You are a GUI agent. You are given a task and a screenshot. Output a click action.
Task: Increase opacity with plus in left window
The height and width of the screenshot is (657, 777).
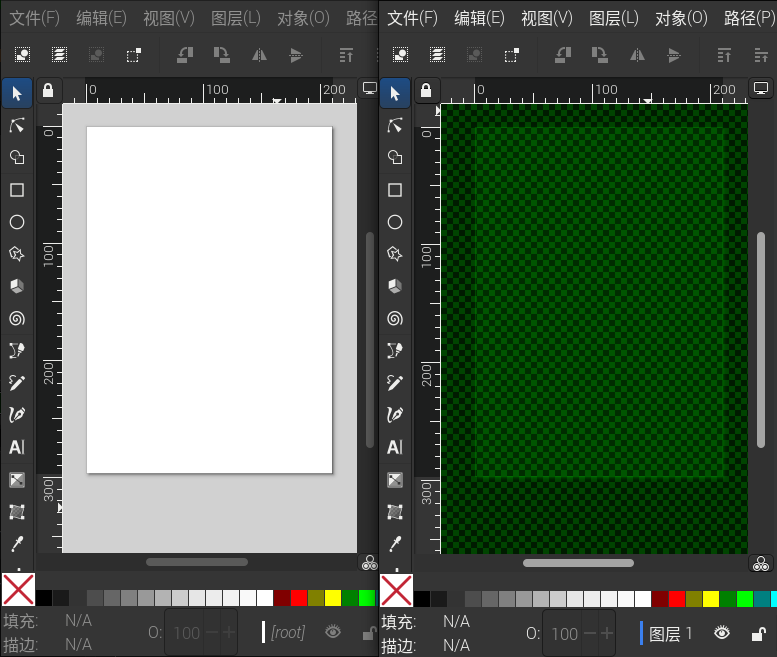pos(229,633)
